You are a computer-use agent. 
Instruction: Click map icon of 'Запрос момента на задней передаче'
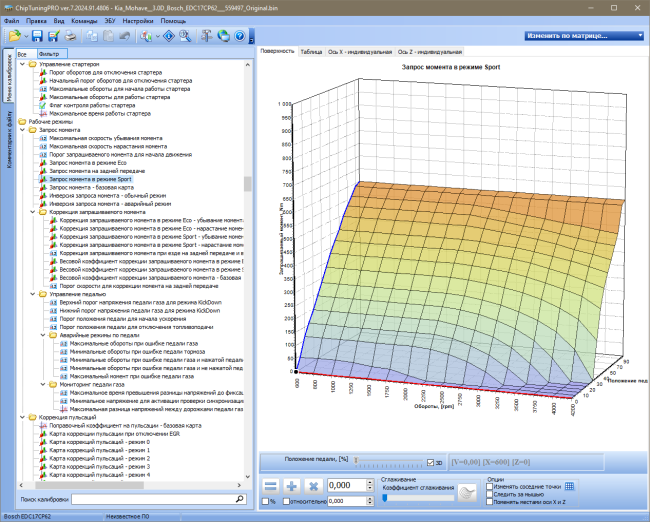click(x=43, y=171)
